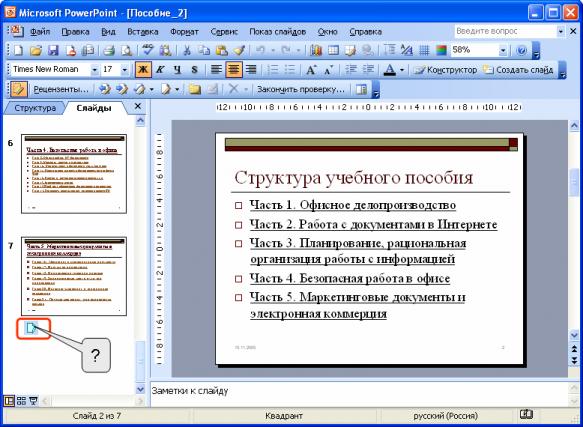
Task: Increase the list indent level
Action: click(x=368, y=70)
